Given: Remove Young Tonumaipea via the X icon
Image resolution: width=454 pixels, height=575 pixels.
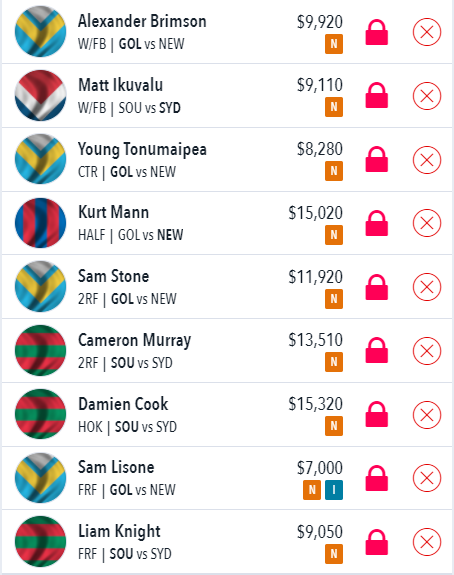Looking at the screenshot, I should point(426,160).
